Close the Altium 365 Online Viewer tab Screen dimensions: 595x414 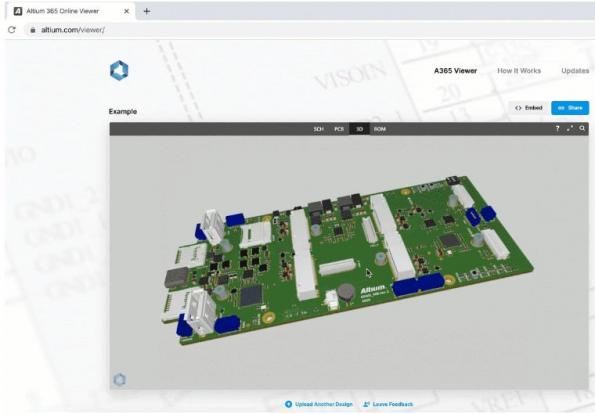click(x=126, y=11)
